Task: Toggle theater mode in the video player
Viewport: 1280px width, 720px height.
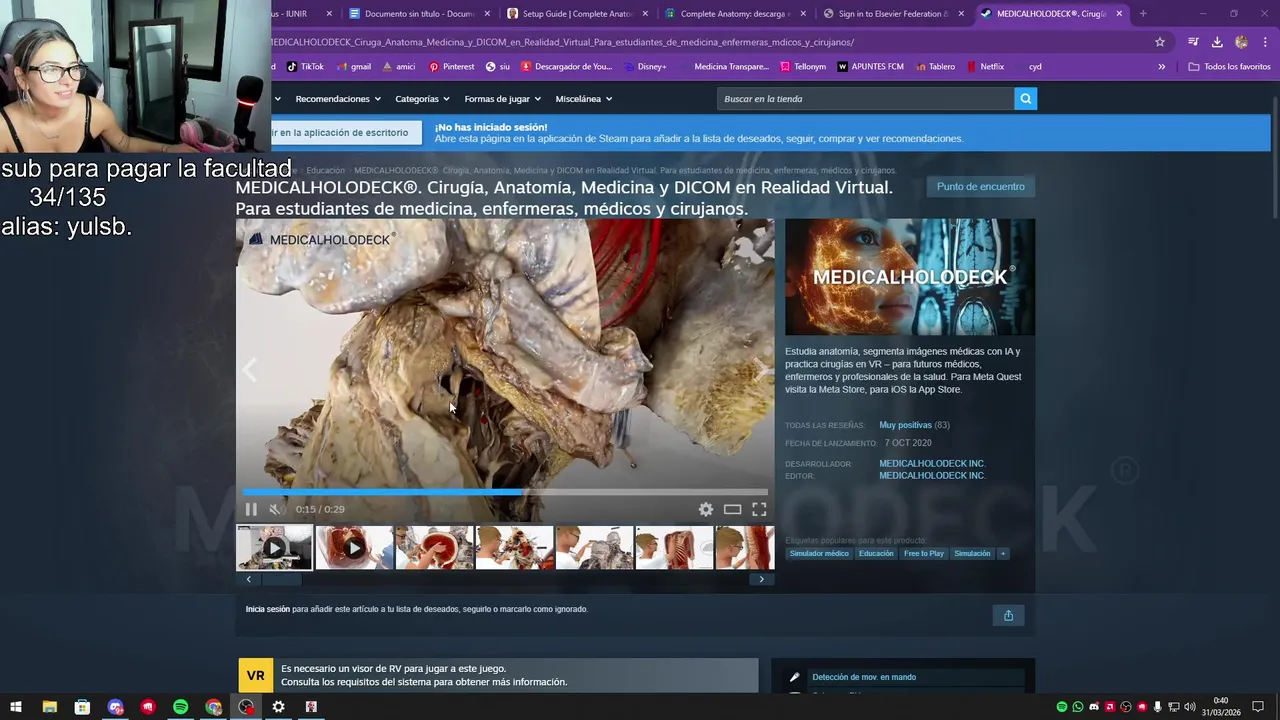Action: pos(732,509)
